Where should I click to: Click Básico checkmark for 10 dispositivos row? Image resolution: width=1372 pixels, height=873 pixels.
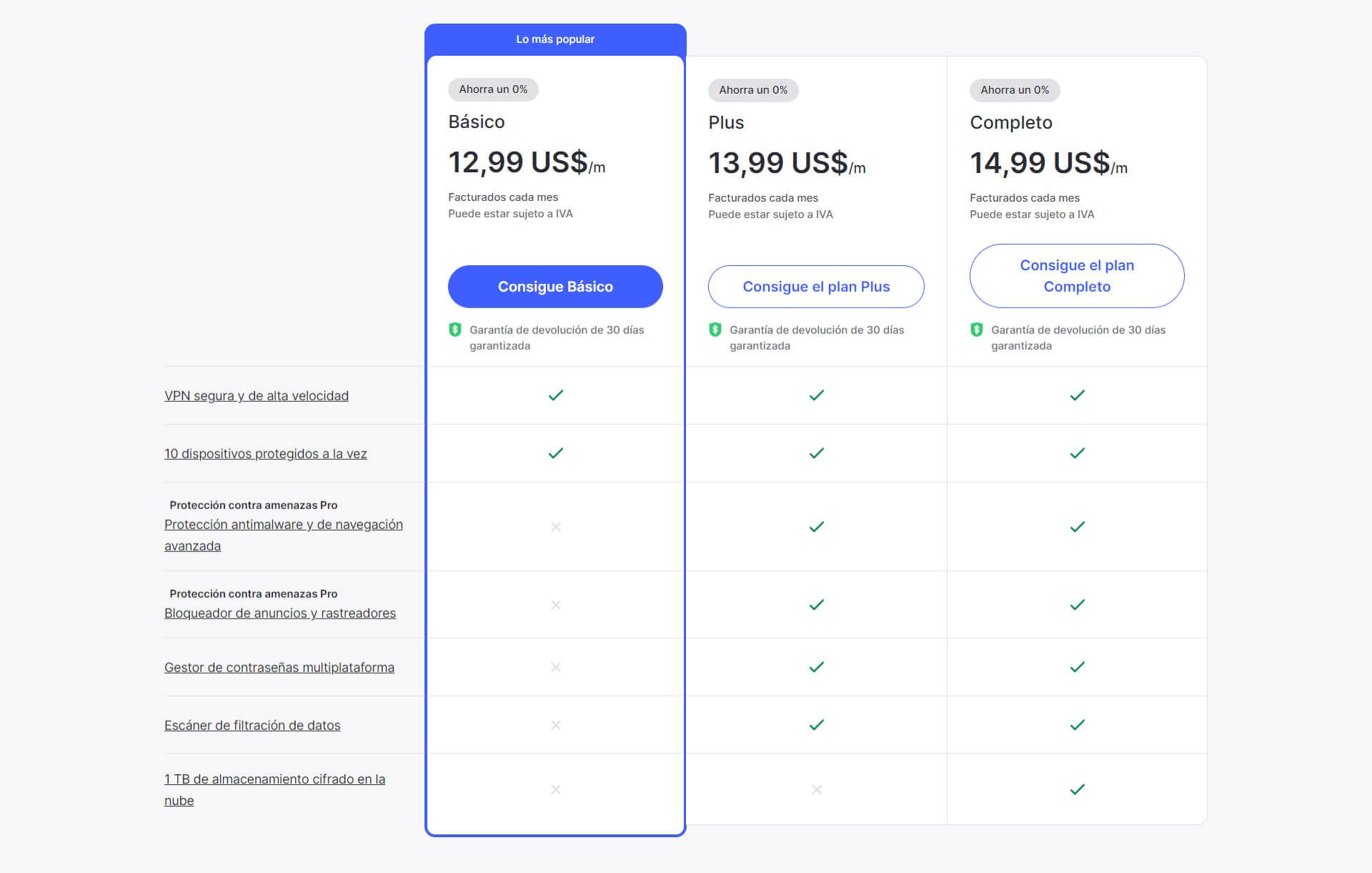(556, 453)
